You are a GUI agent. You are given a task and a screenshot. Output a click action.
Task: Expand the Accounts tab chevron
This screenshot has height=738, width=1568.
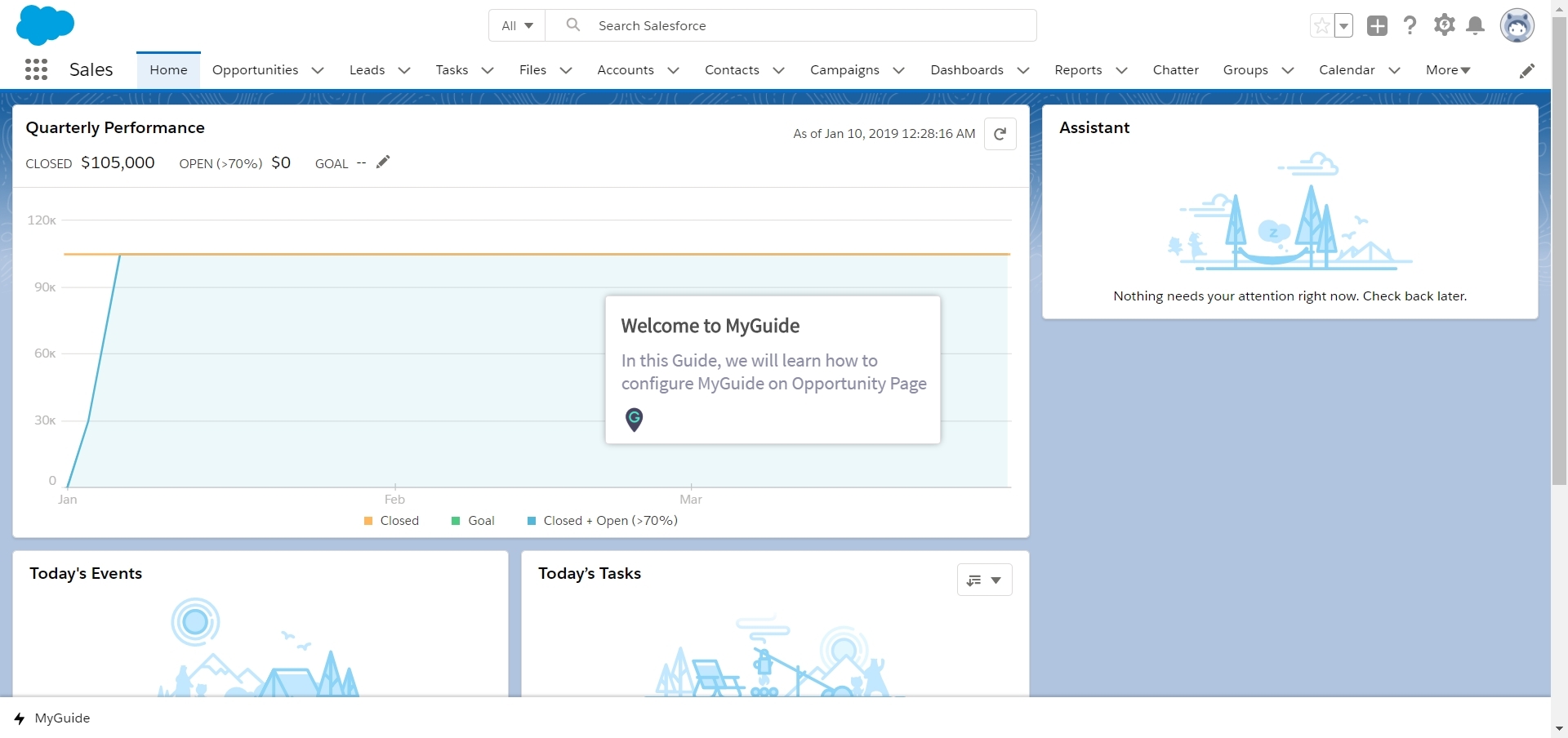click(x=673, y=70)
